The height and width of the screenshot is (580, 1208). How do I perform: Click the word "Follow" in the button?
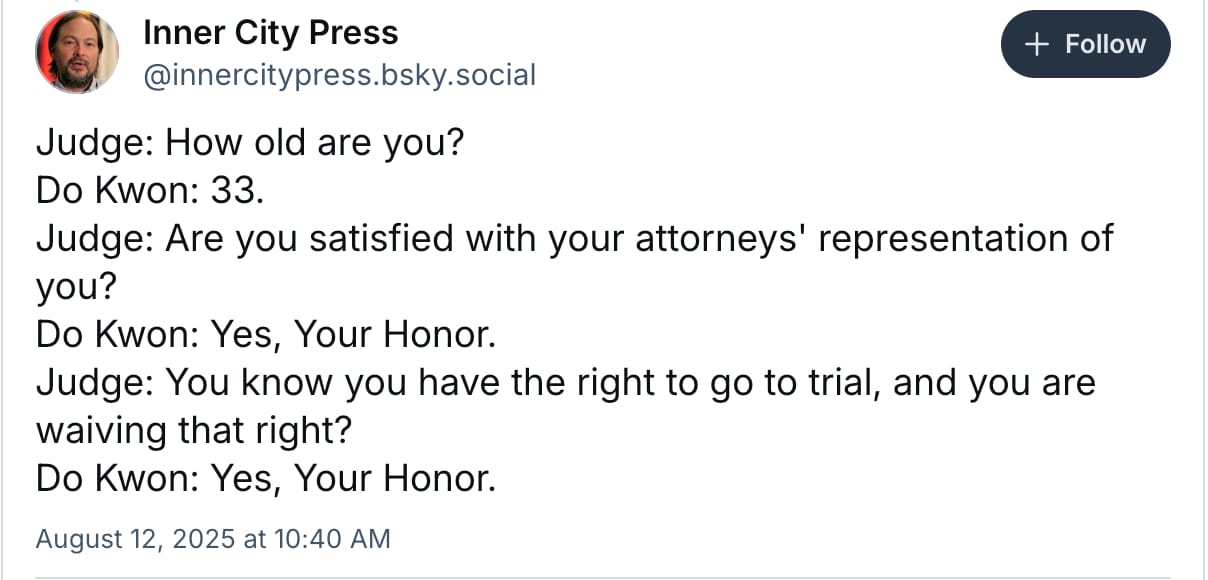[x=1105, y=44]
